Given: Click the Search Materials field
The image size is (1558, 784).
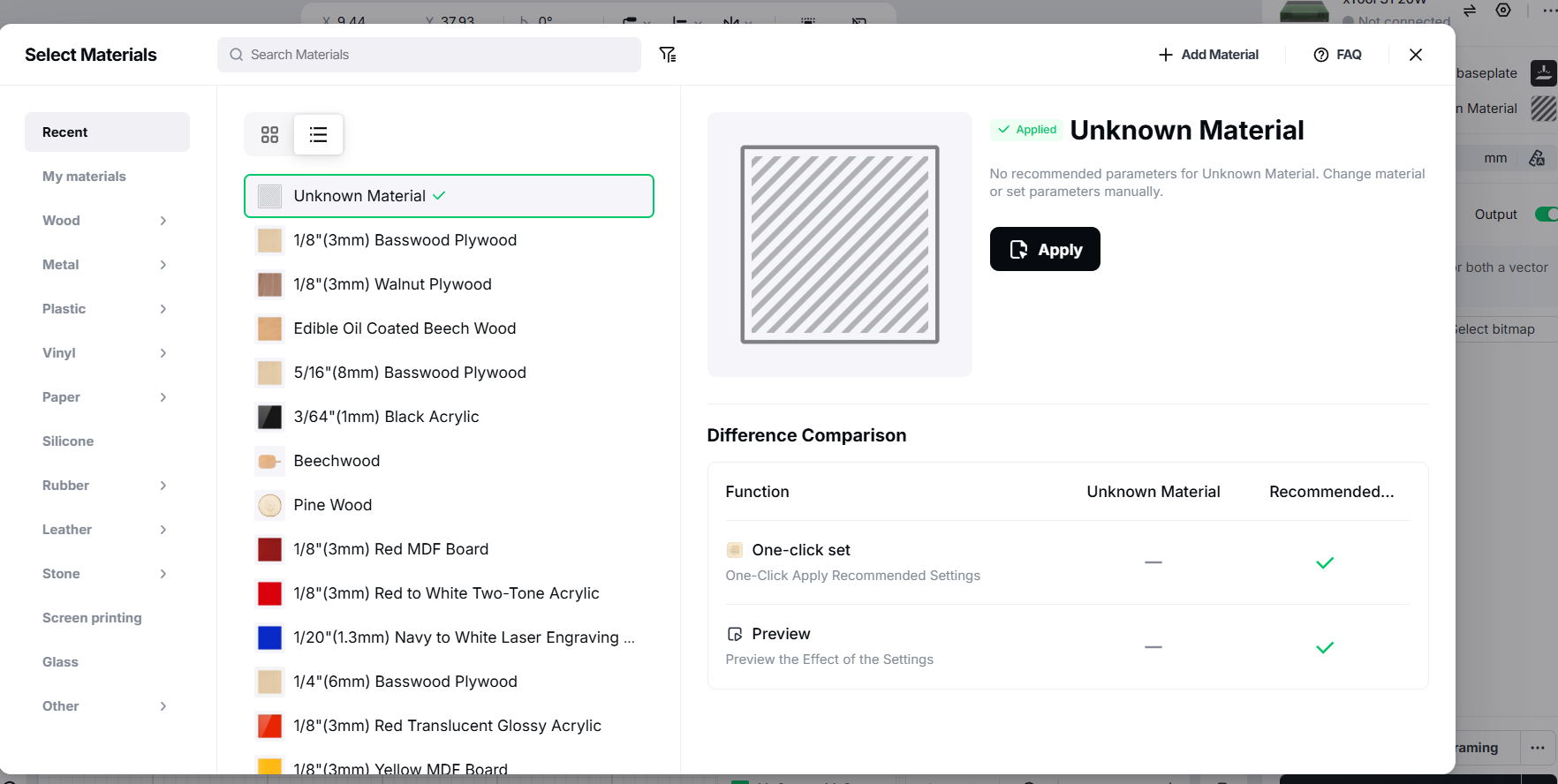Looking at the screenshot, I should click(429, 55).
